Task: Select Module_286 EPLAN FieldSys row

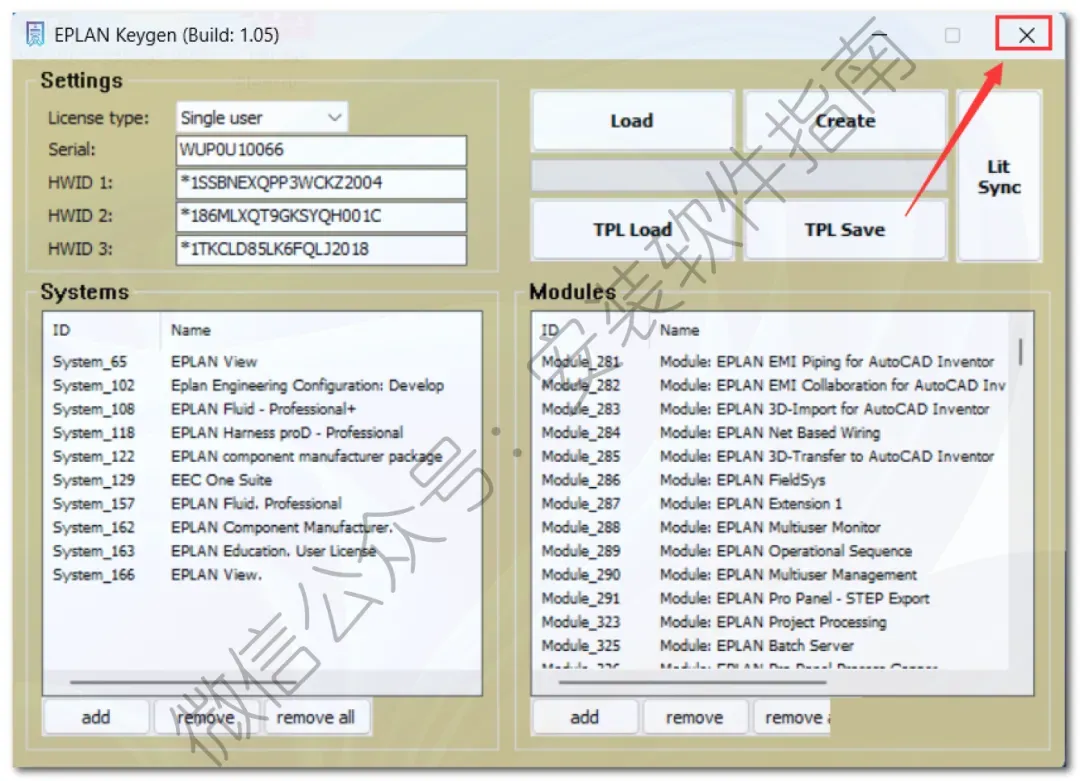Action: pos(771,480)
